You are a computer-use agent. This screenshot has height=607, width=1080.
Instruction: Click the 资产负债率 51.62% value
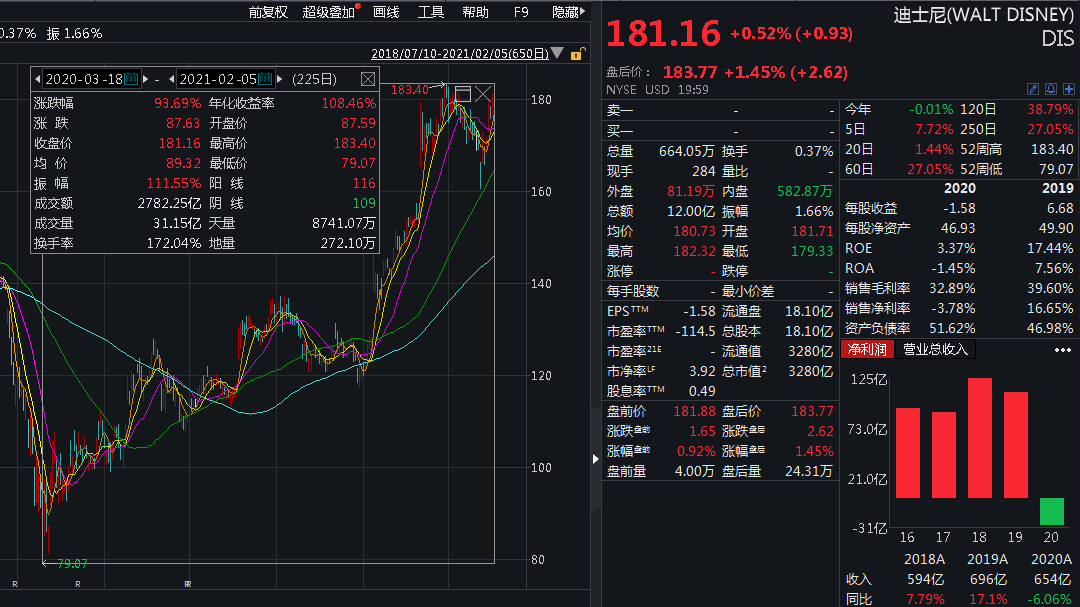pos(953,328)
